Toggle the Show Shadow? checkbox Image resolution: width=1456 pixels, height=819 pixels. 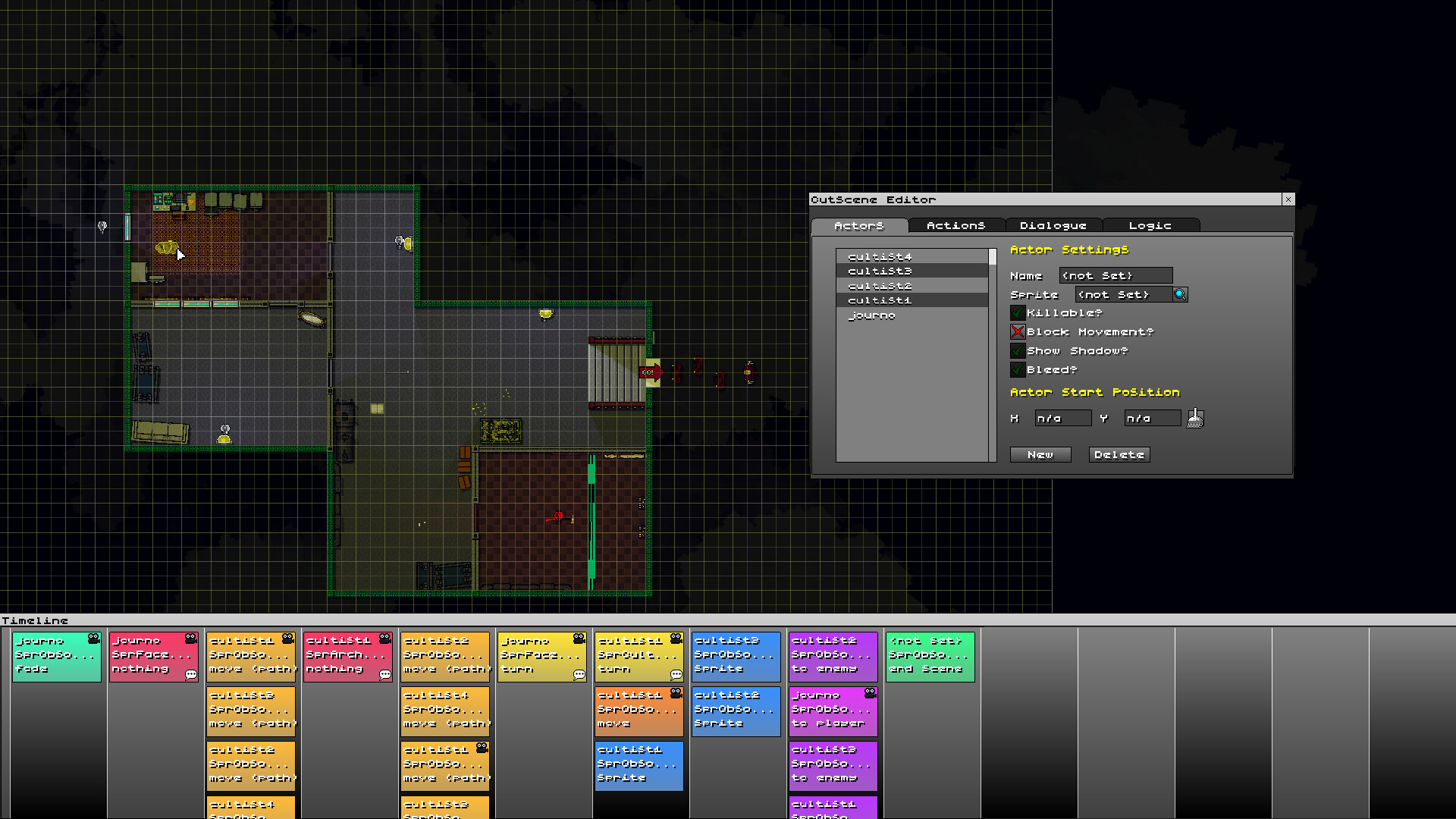[x=1018, y=351]
